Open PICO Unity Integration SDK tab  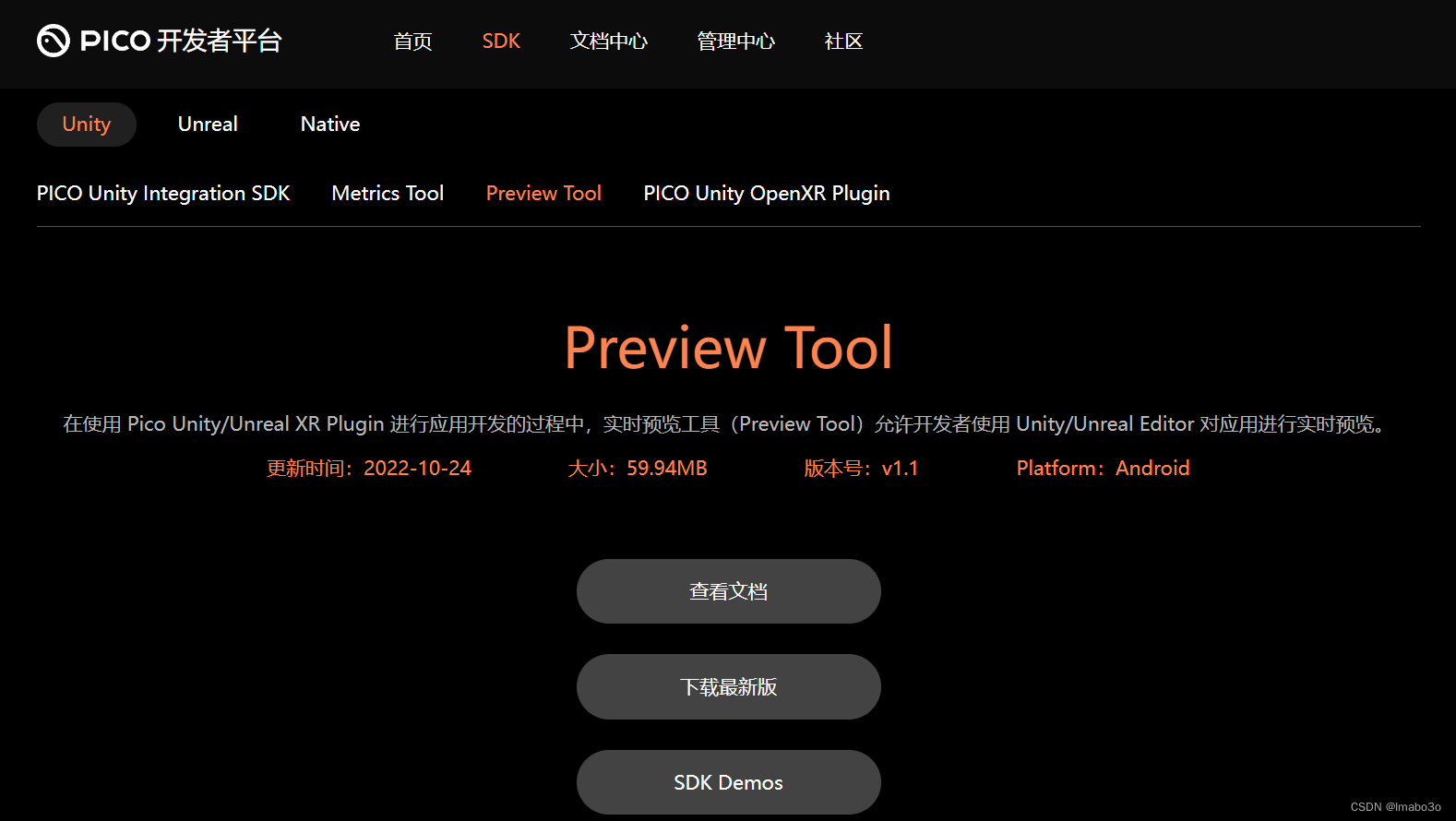(x=163, y=194)
